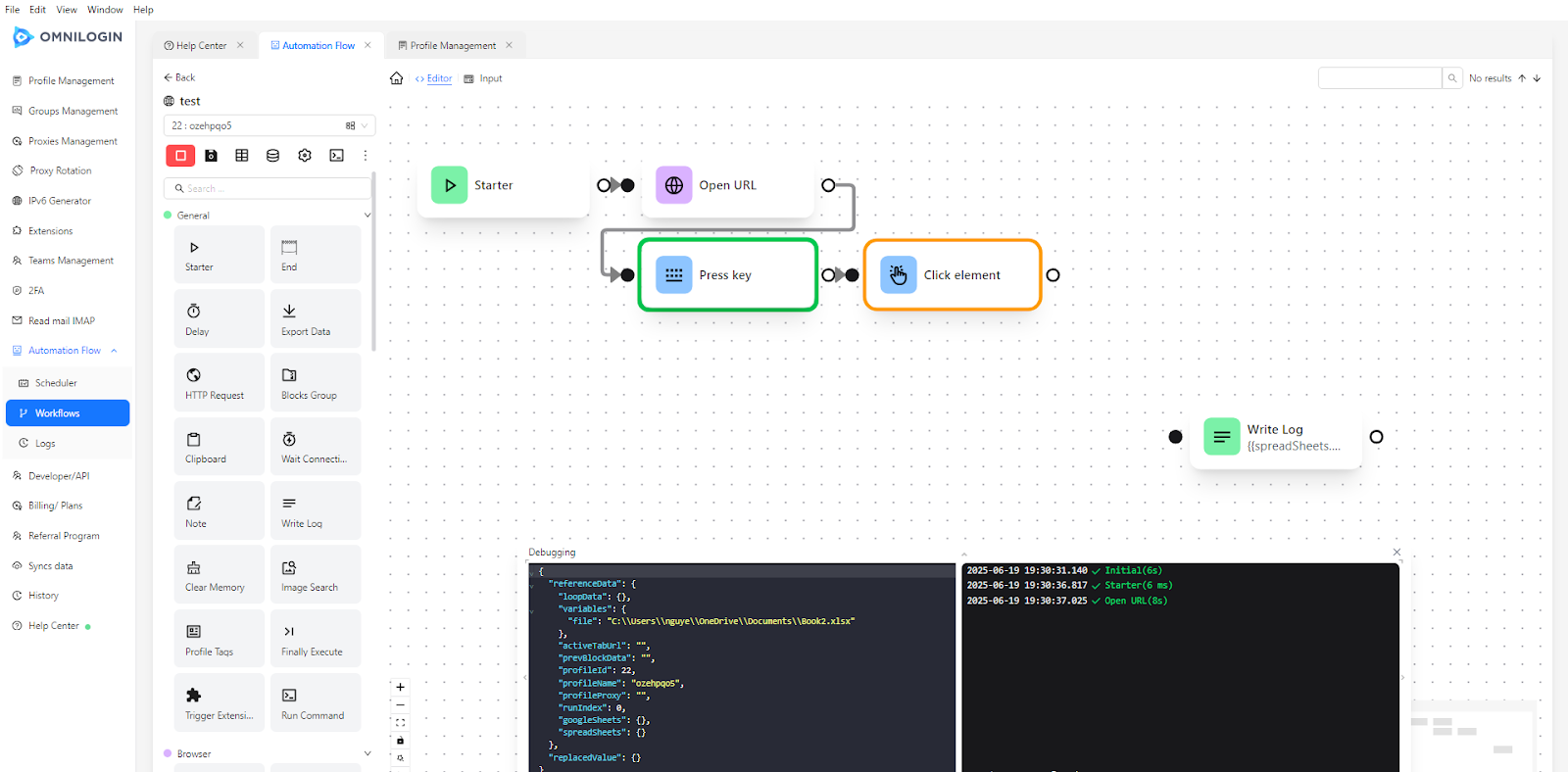Image resolution: width=1568 pixels, height=772 pixels.
Task: Open the Window menu in menu bar
Action: [x=105, y=10]
